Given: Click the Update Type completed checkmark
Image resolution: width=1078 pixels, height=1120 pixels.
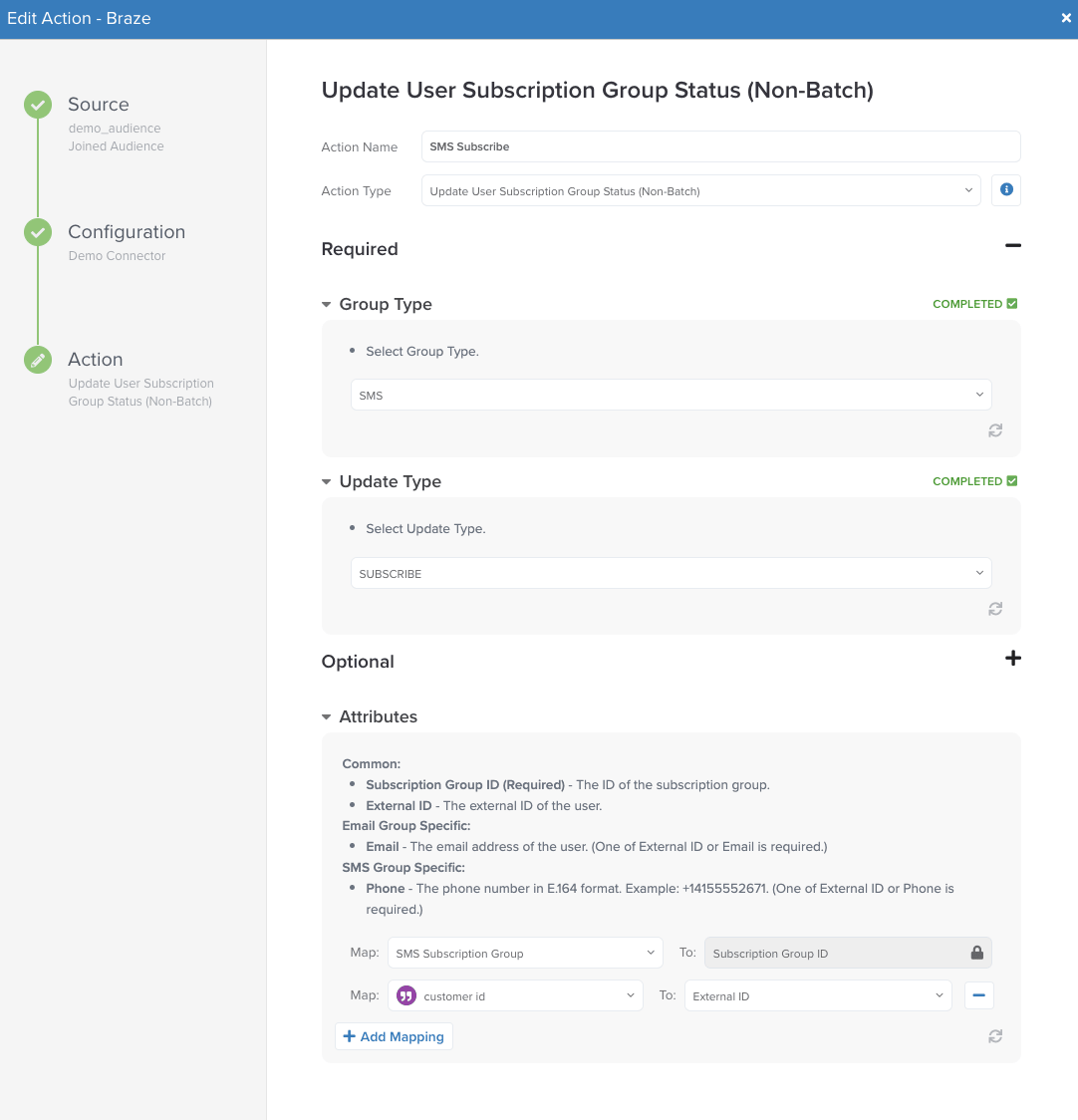Looking at the screenshot, I should click(1012, 481).
